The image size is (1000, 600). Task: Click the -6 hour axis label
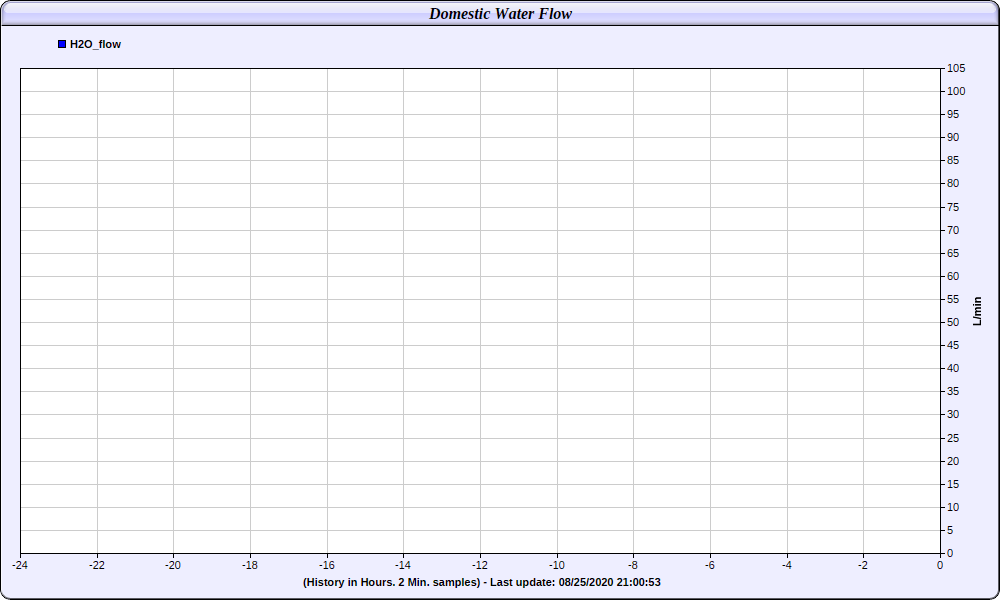(x=710, y=565)
